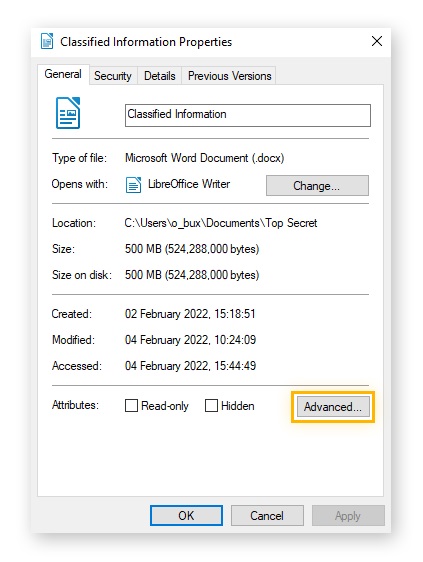Click the document icon in title bar
This screenshot has width=423, height=562.
47,41
